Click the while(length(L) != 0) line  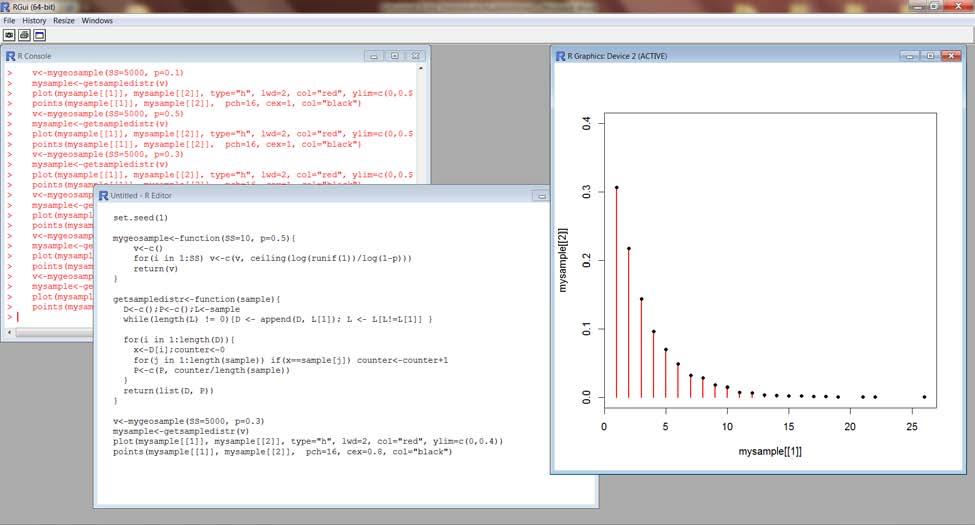tap(277, 319)
